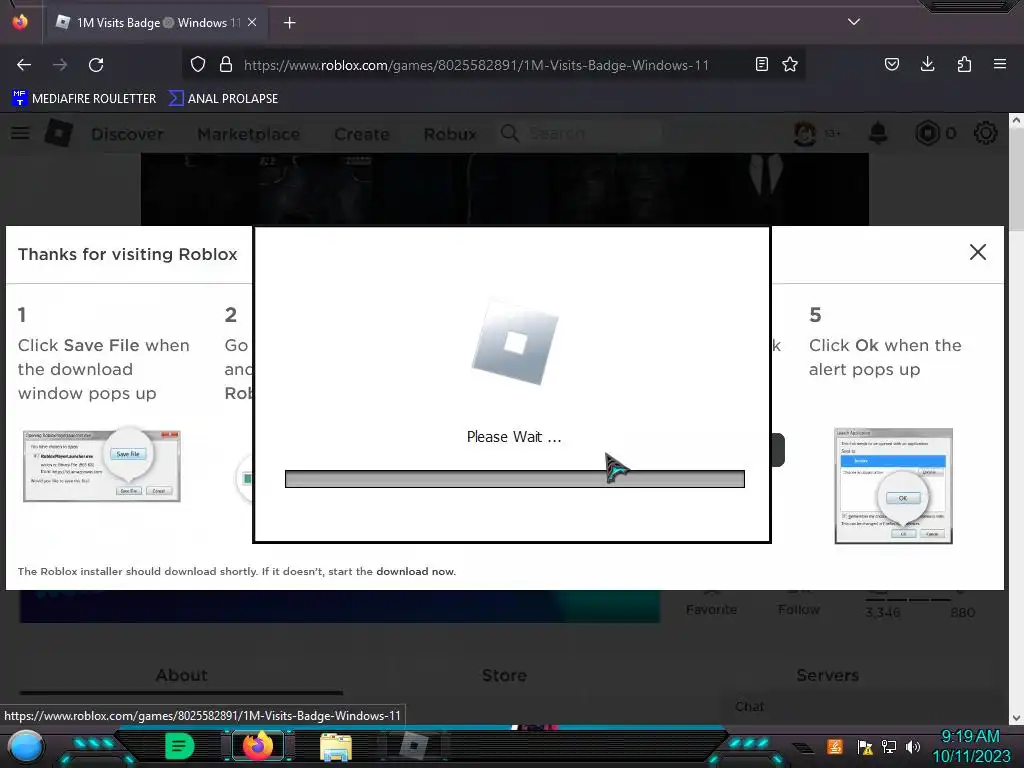This screenshot has height=768, width=1024.
Task: Open a new browser tab
Action: 290,23
